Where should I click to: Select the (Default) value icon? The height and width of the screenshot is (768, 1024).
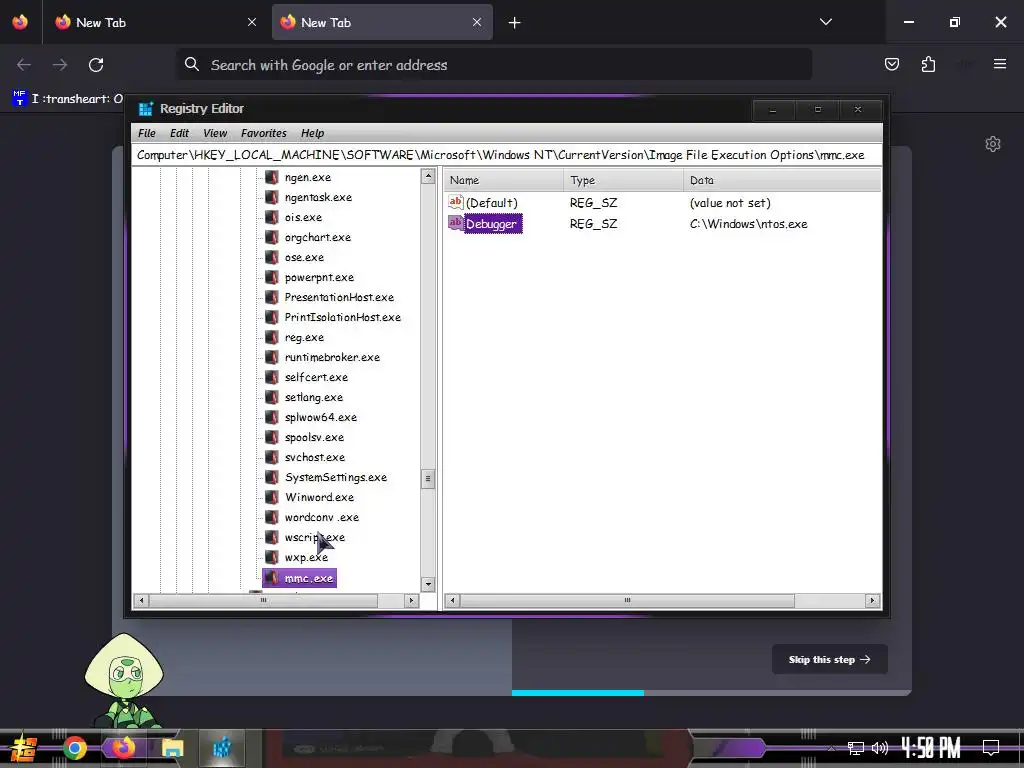(455, 202)
